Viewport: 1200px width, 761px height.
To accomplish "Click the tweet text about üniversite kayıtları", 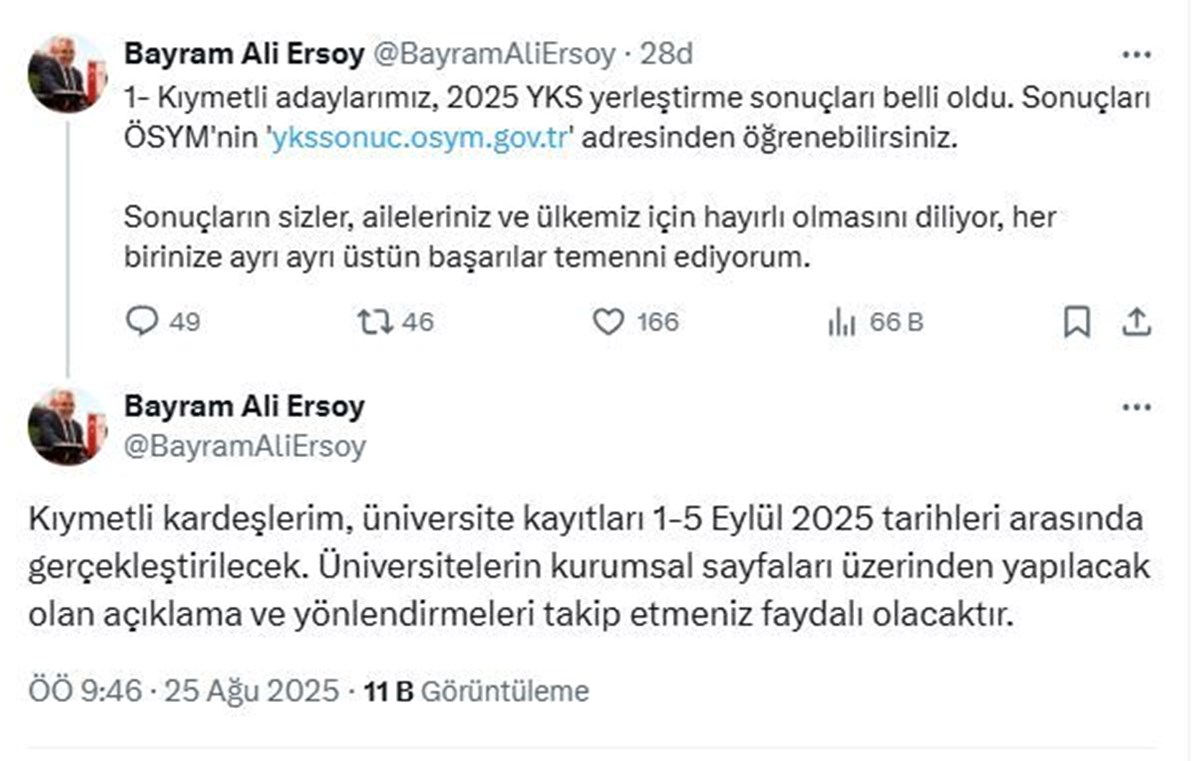I will [590, 567].
